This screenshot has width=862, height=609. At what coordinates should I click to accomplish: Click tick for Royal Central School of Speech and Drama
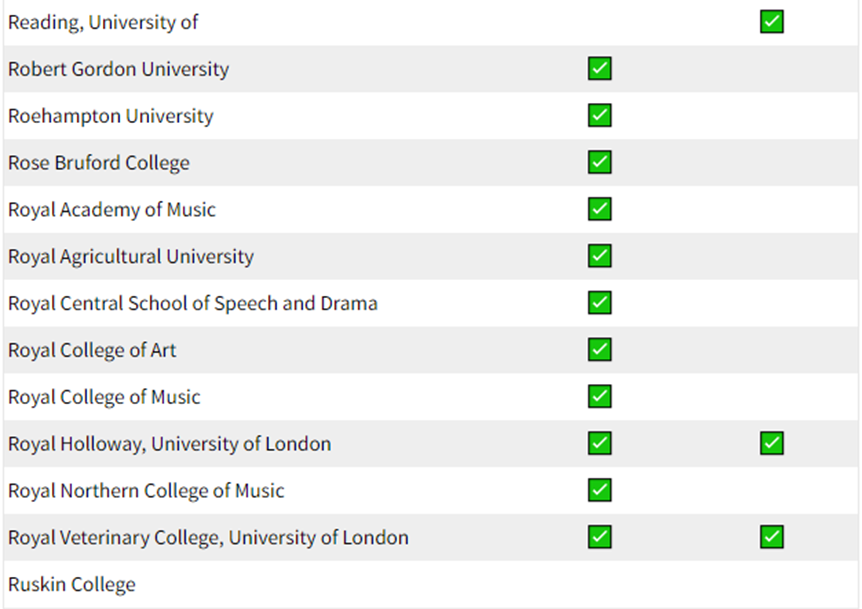600,302
